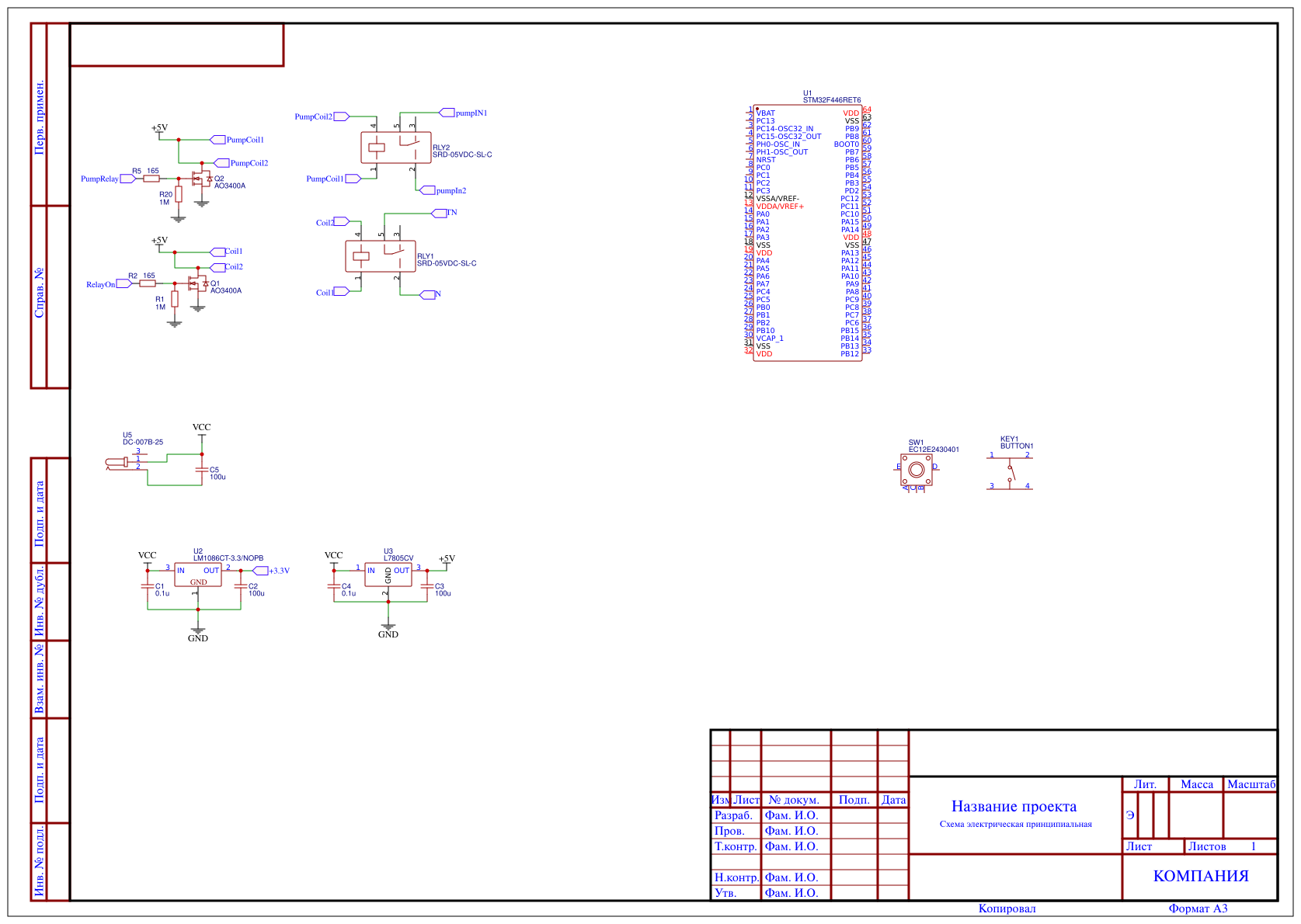Select resistor R5 165 near PumpRelay
1301x924 pixels.
[151, 179]
